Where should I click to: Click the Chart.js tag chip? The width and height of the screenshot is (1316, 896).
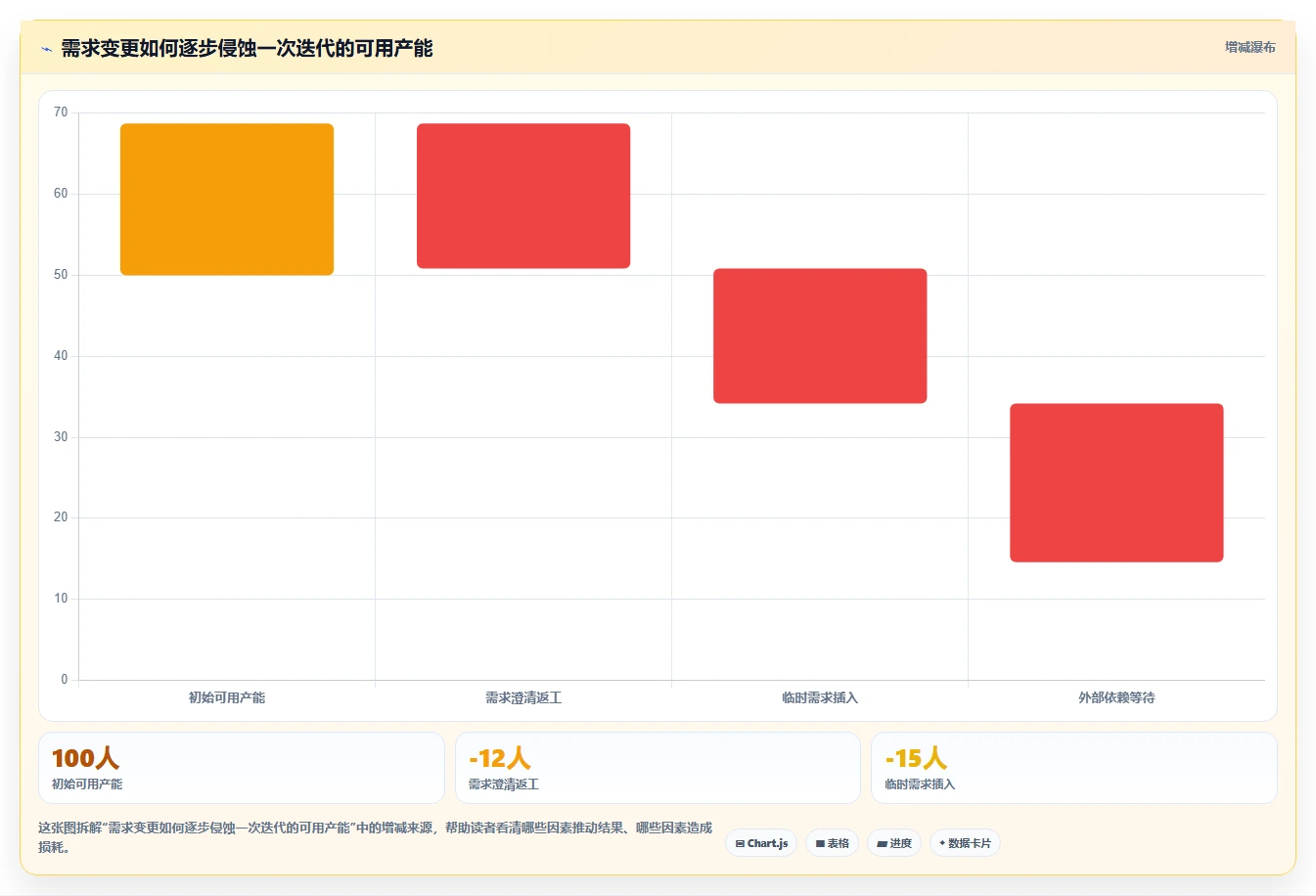761,843
